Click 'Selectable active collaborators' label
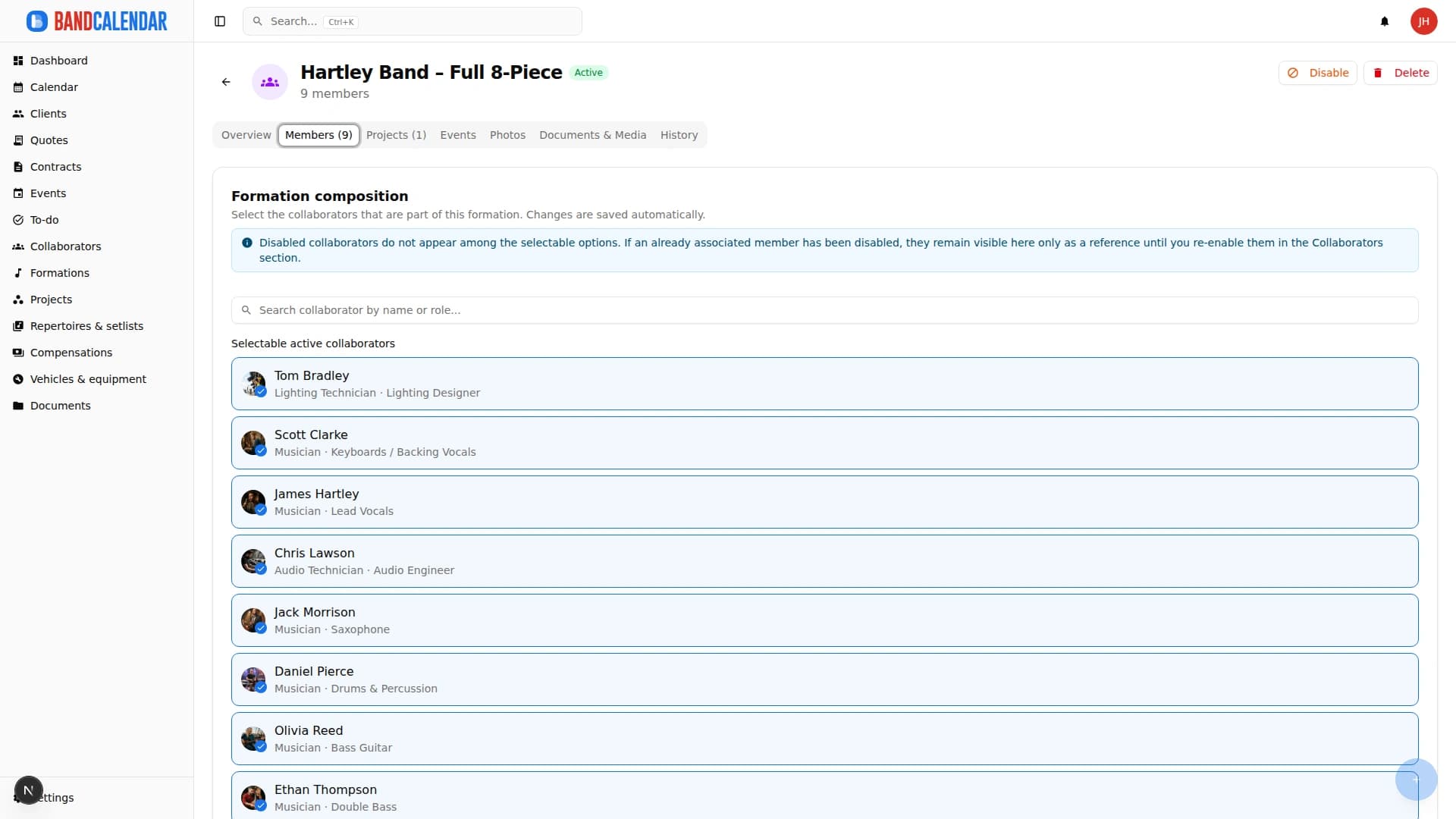Screen dimensions: 1456x819 pyautogui.click(x=312, y=344)
